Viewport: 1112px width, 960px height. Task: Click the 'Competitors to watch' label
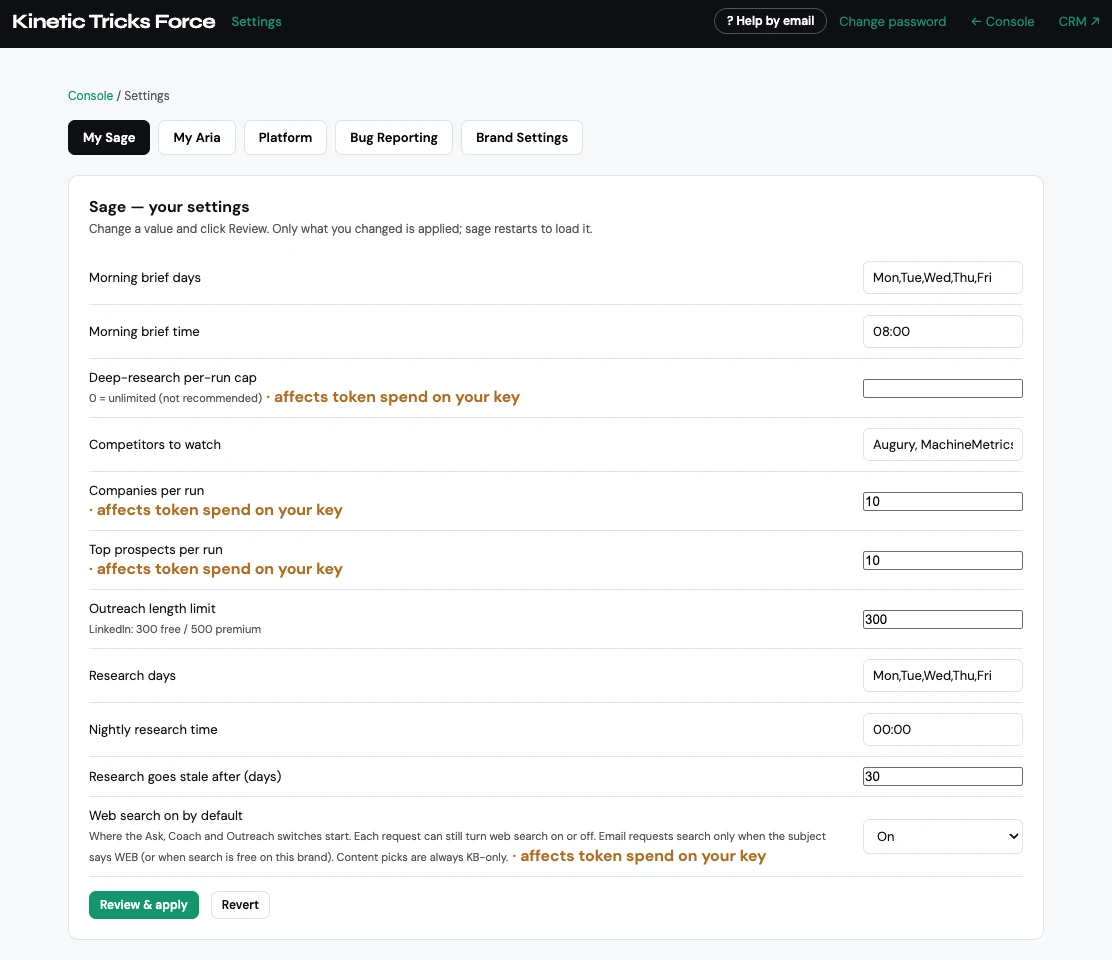[x=155, y=445]
